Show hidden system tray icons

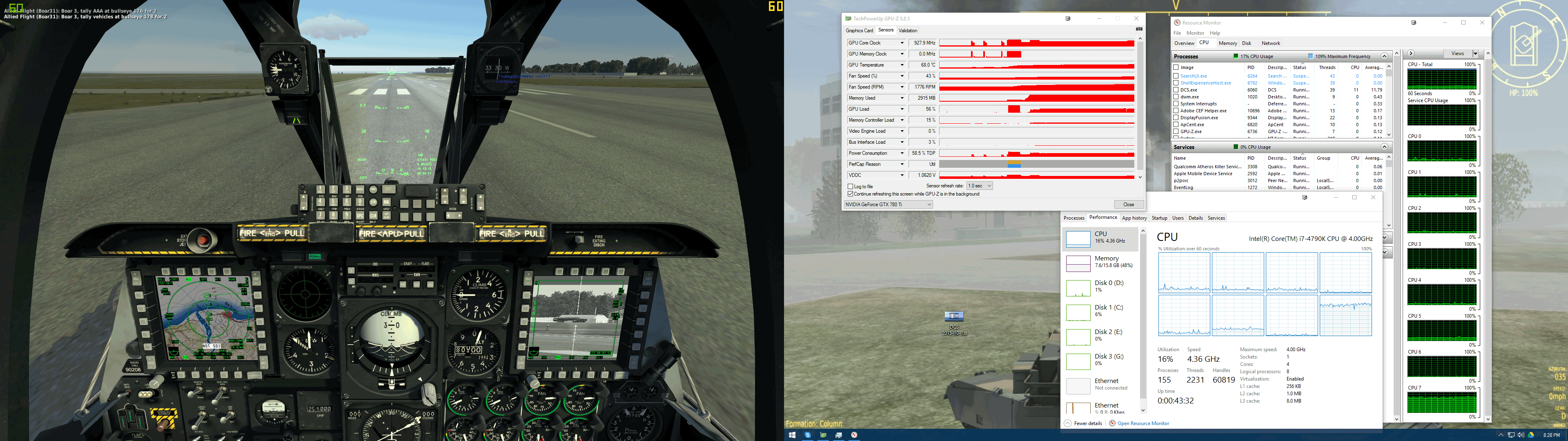(1501, 435)
